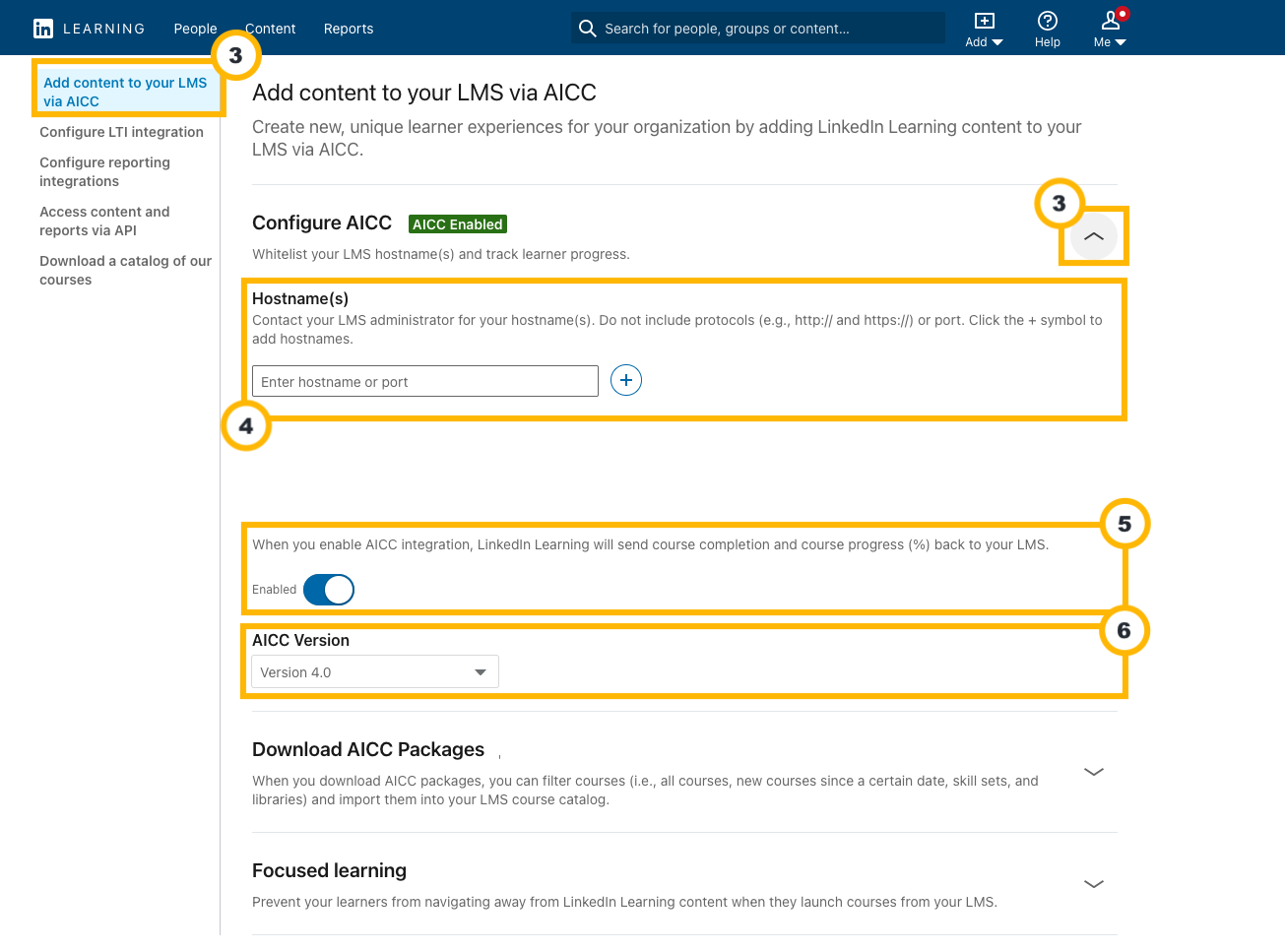1285x952 pixels.
Task: Click the Focused learning heading
Action: (329, 870)
